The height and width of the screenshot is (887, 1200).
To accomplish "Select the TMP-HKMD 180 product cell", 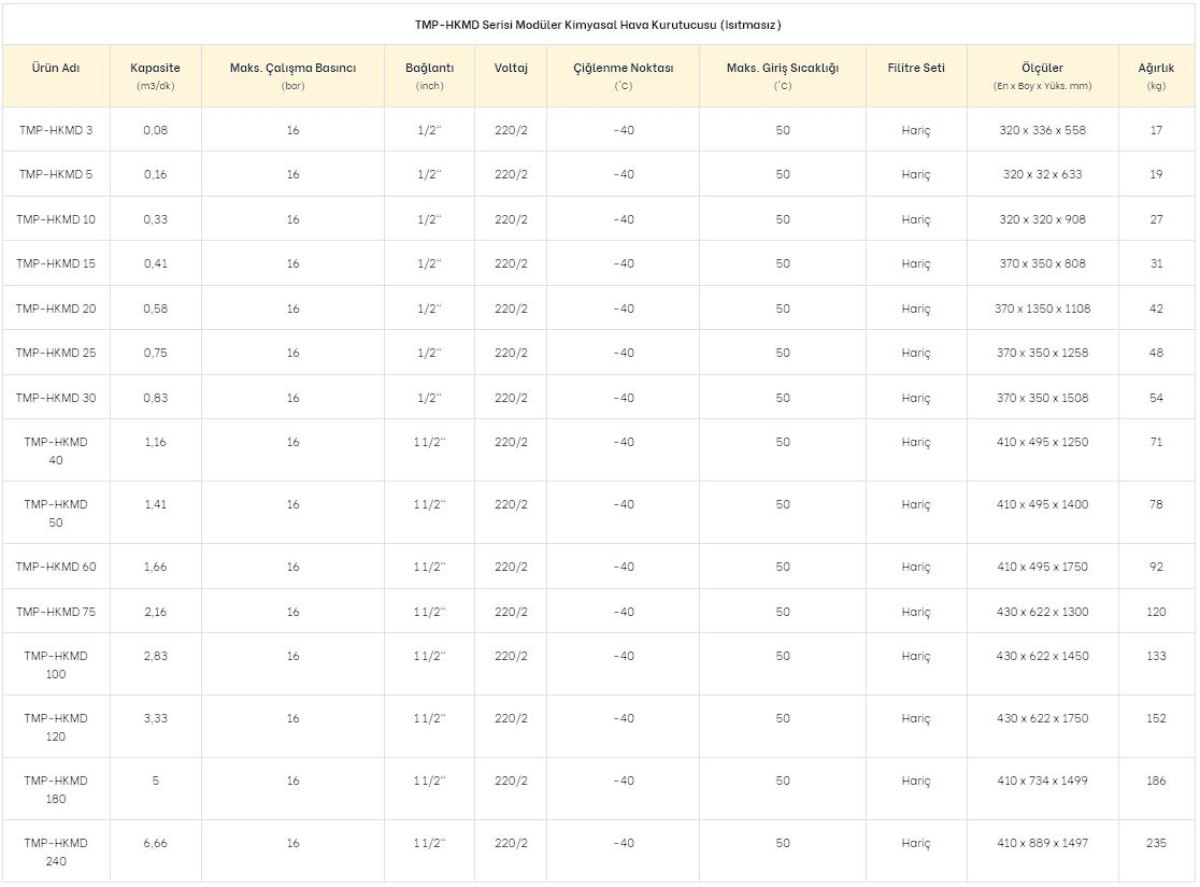I will tap(56, 790).
